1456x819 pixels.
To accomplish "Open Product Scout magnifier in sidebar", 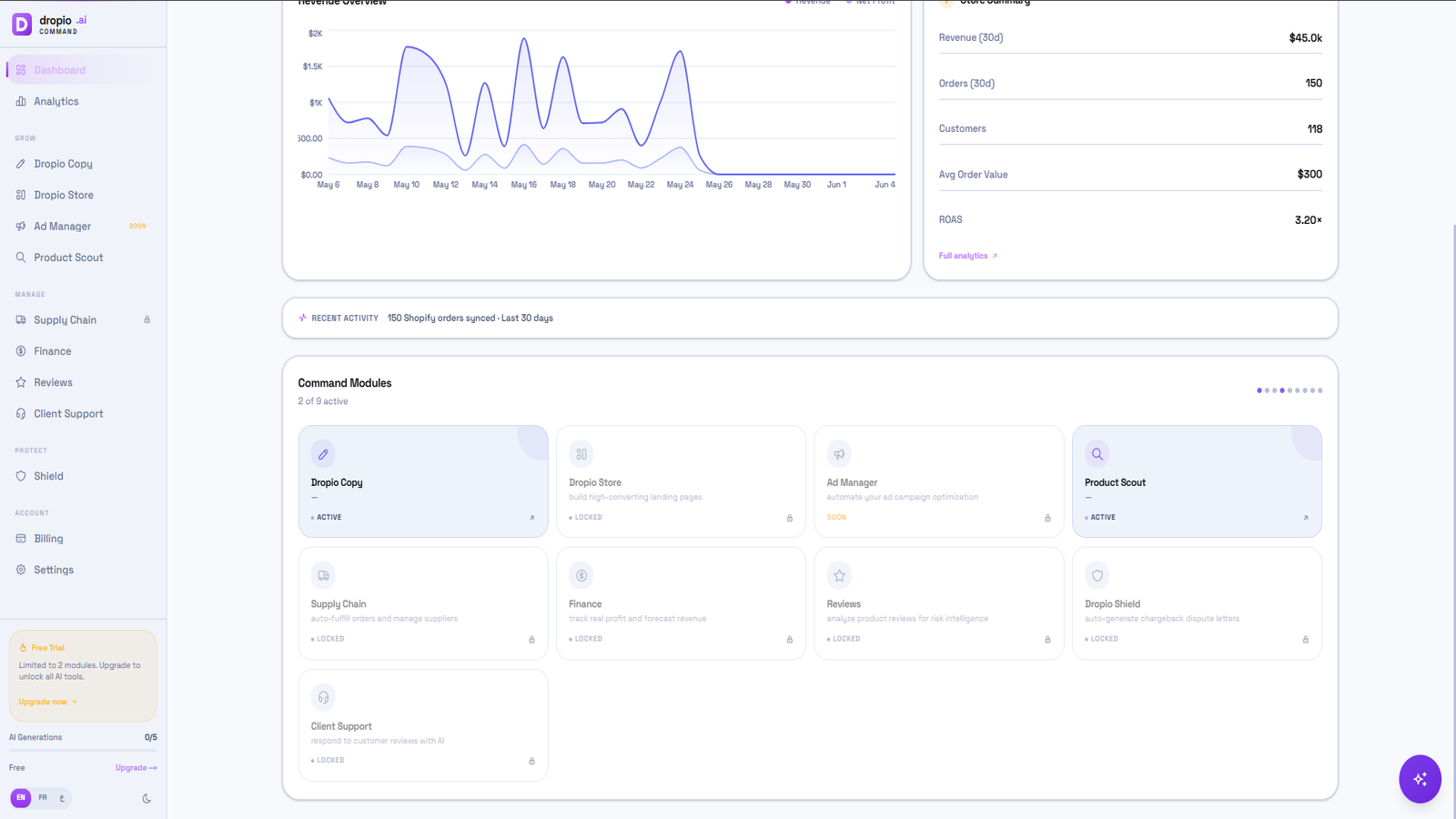I will coord(21,258).
